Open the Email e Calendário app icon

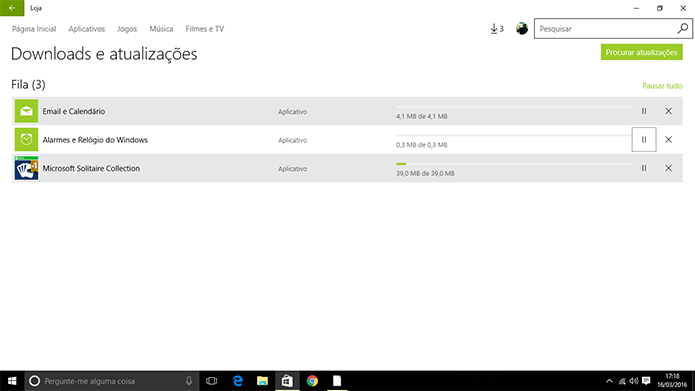(x=26, y=111)
